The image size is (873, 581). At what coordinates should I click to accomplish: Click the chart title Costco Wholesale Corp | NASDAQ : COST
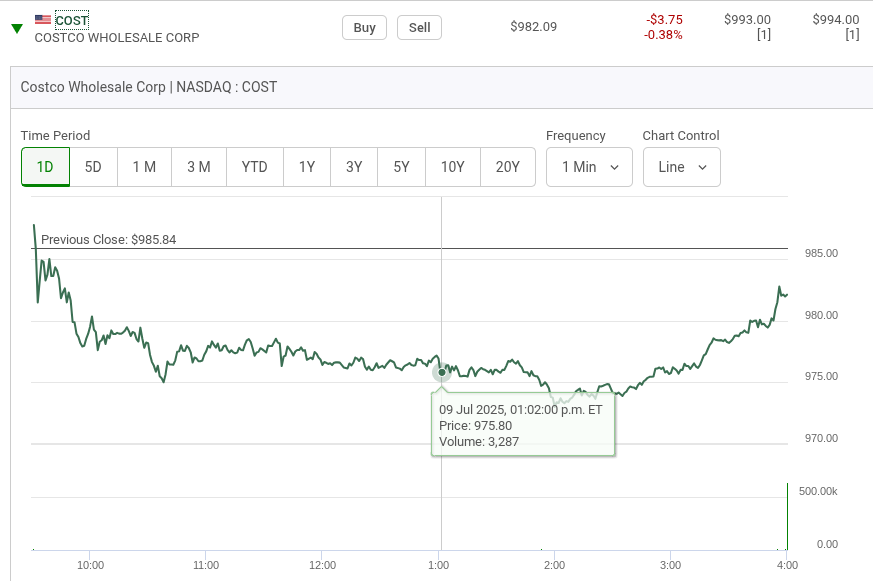pos(149,87)
